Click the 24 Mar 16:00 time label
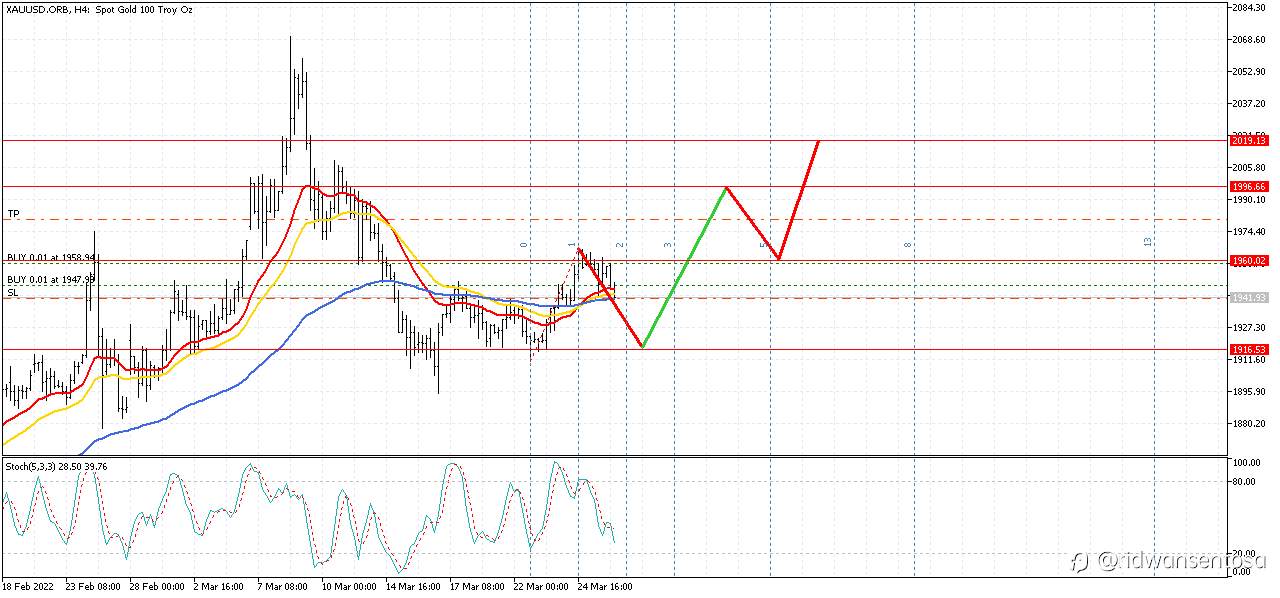Viewport: 1280px width, 598px height. pos(605,587)
